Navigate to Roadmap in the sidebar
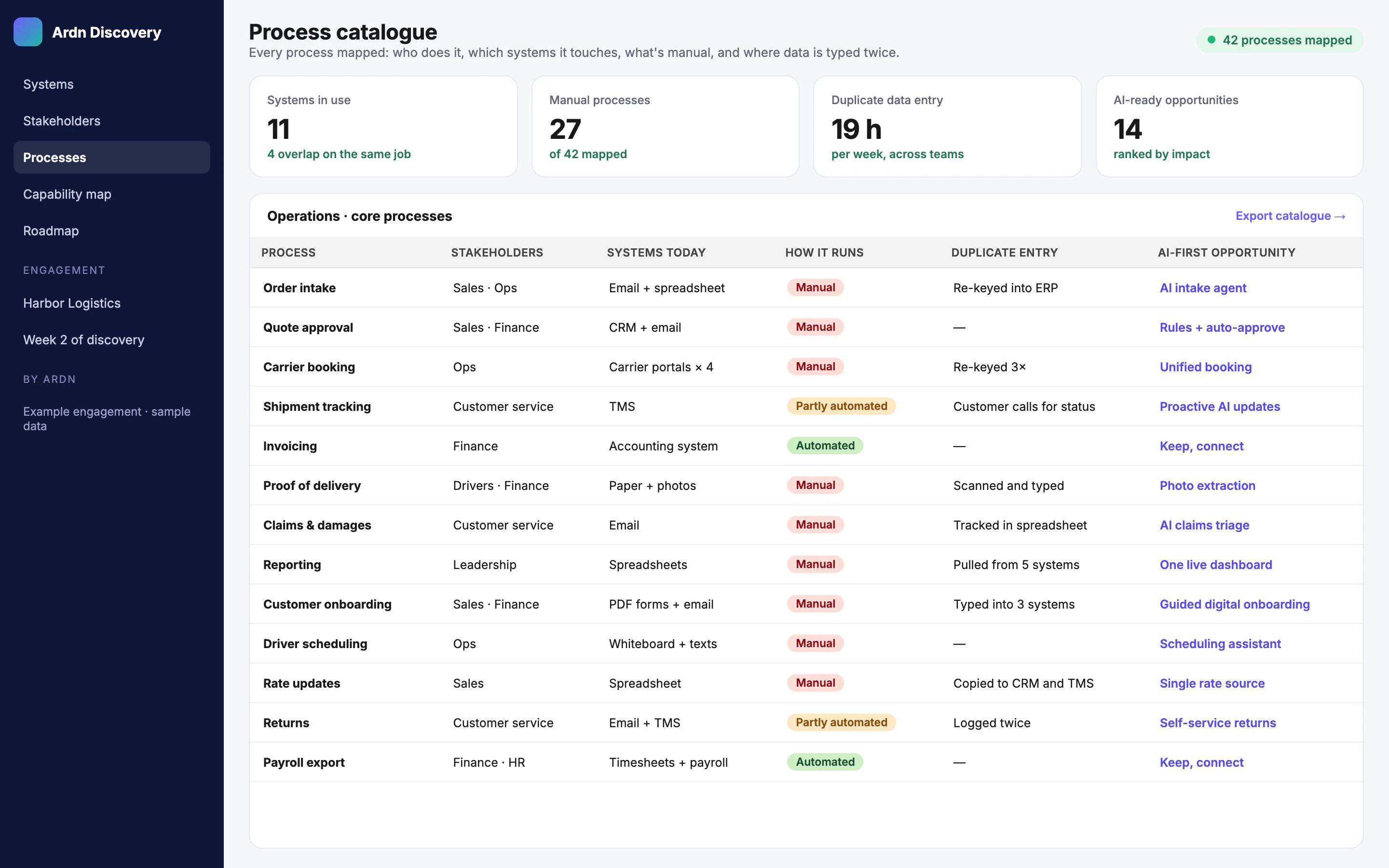Image resolution: width=1389 pixels, height=868 pixels. (112, 231)
